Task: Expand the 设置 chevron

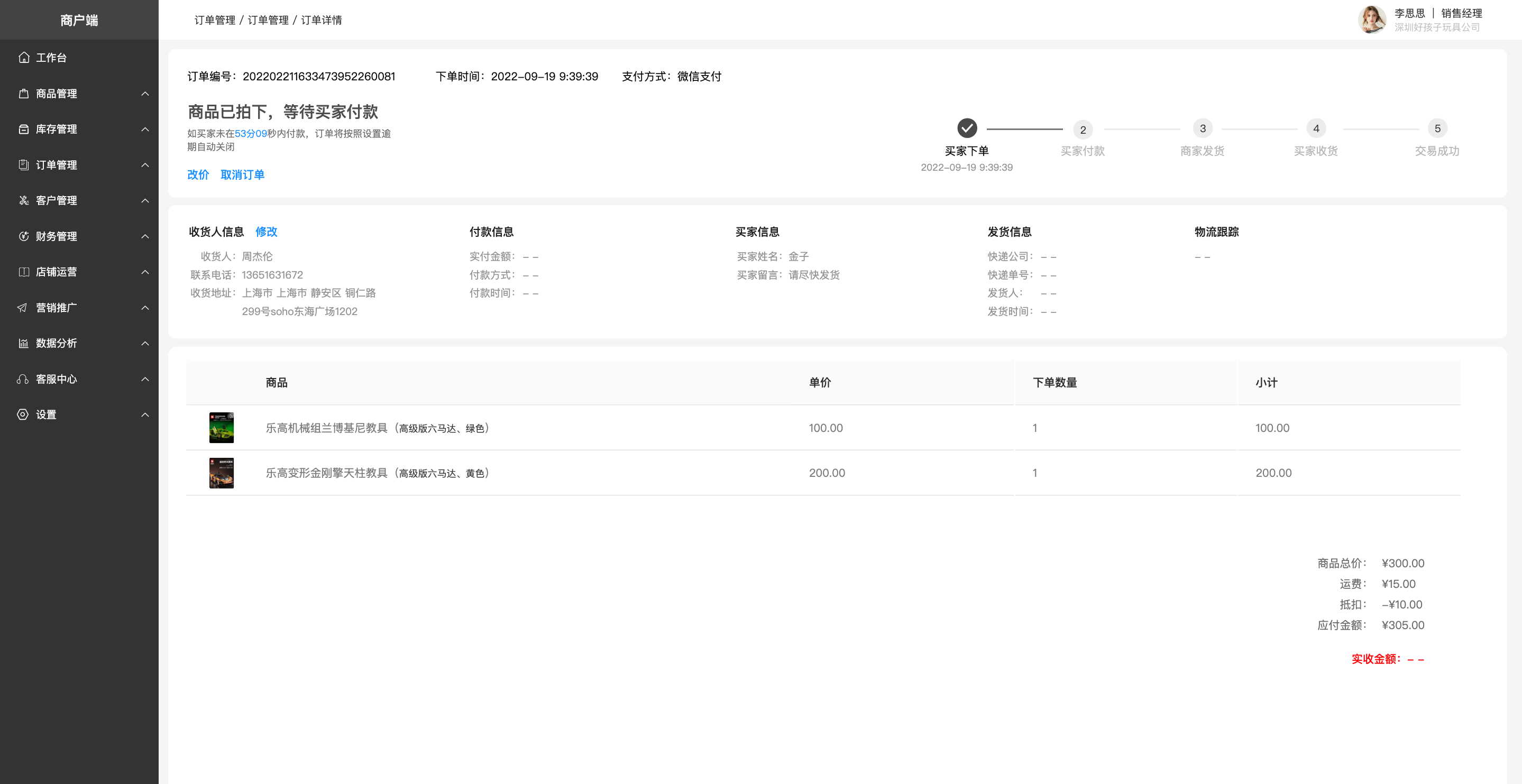Action: 145,414
